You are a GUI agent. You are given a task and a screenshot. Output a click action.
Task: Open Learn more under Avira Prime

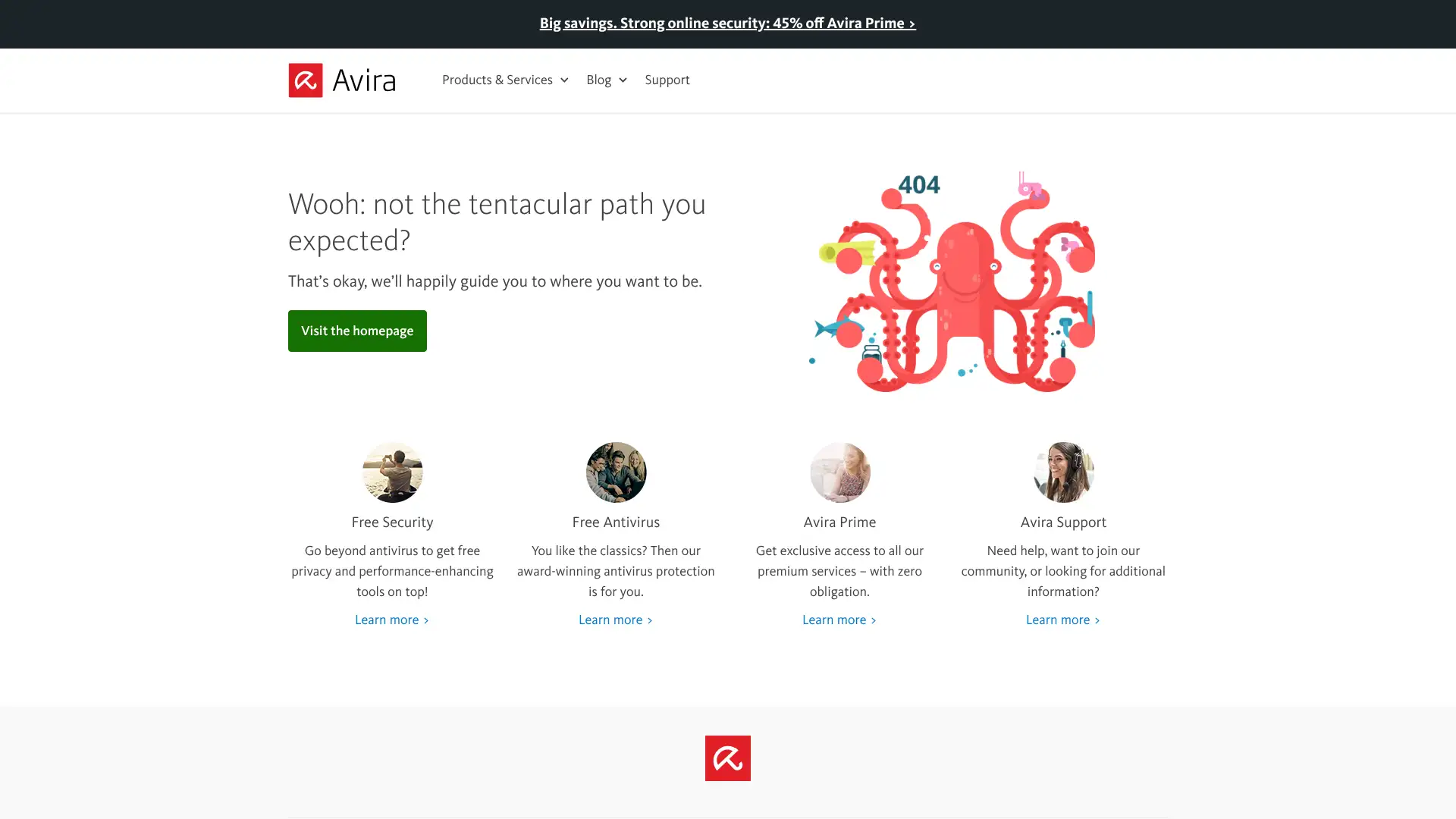pyautogui.click(x=839, y=620)
